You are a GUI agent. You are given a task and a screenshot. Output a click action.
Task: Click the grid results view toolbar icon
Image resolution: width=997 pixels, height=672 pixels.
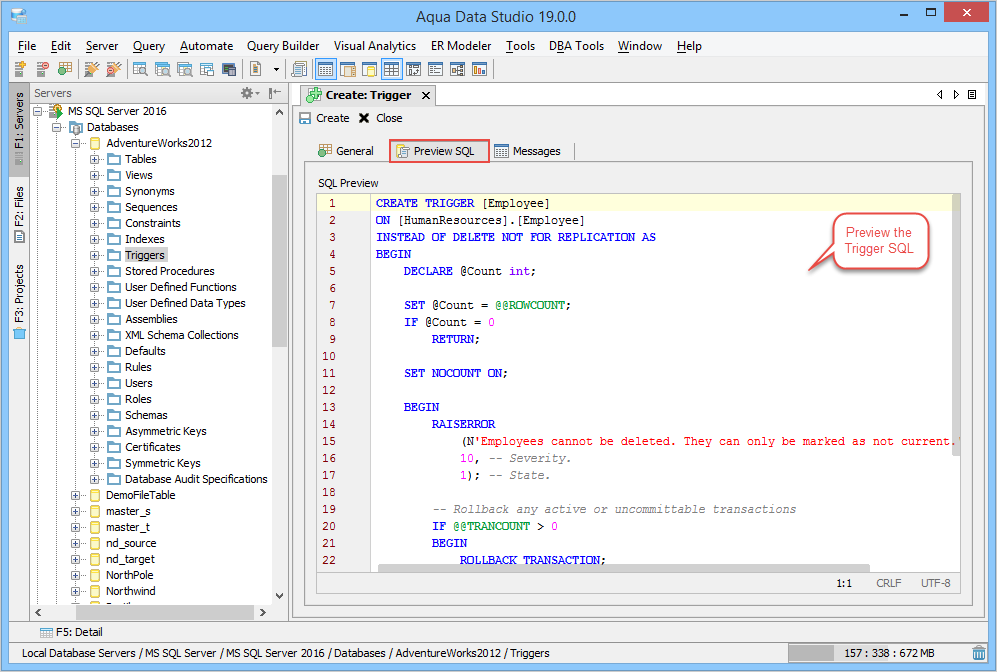click(x=391, y=69)
